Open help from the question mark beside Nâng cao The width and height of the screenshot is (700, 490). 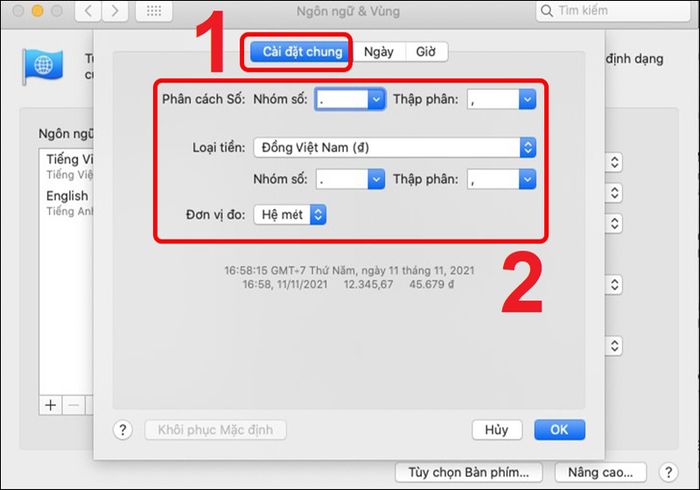668,472
